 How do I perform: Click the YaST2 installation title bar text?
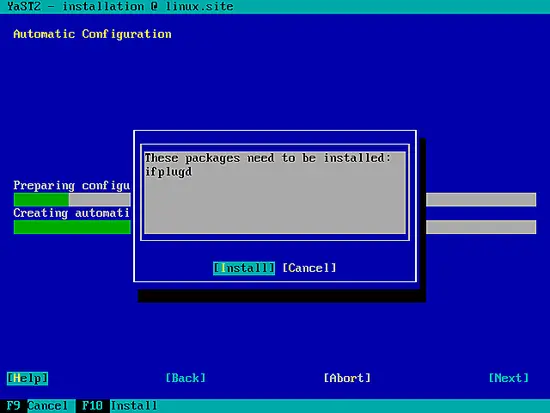pos(120,7)
